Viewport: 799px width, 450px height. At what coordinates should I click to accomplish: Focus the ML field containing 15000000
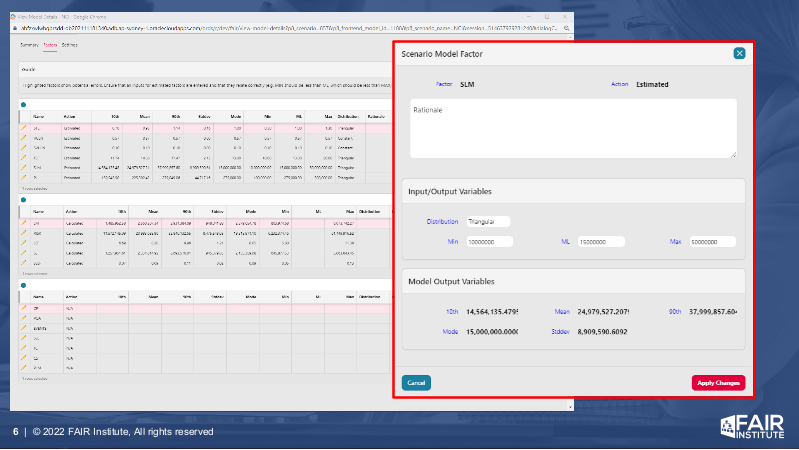[601, 242]
